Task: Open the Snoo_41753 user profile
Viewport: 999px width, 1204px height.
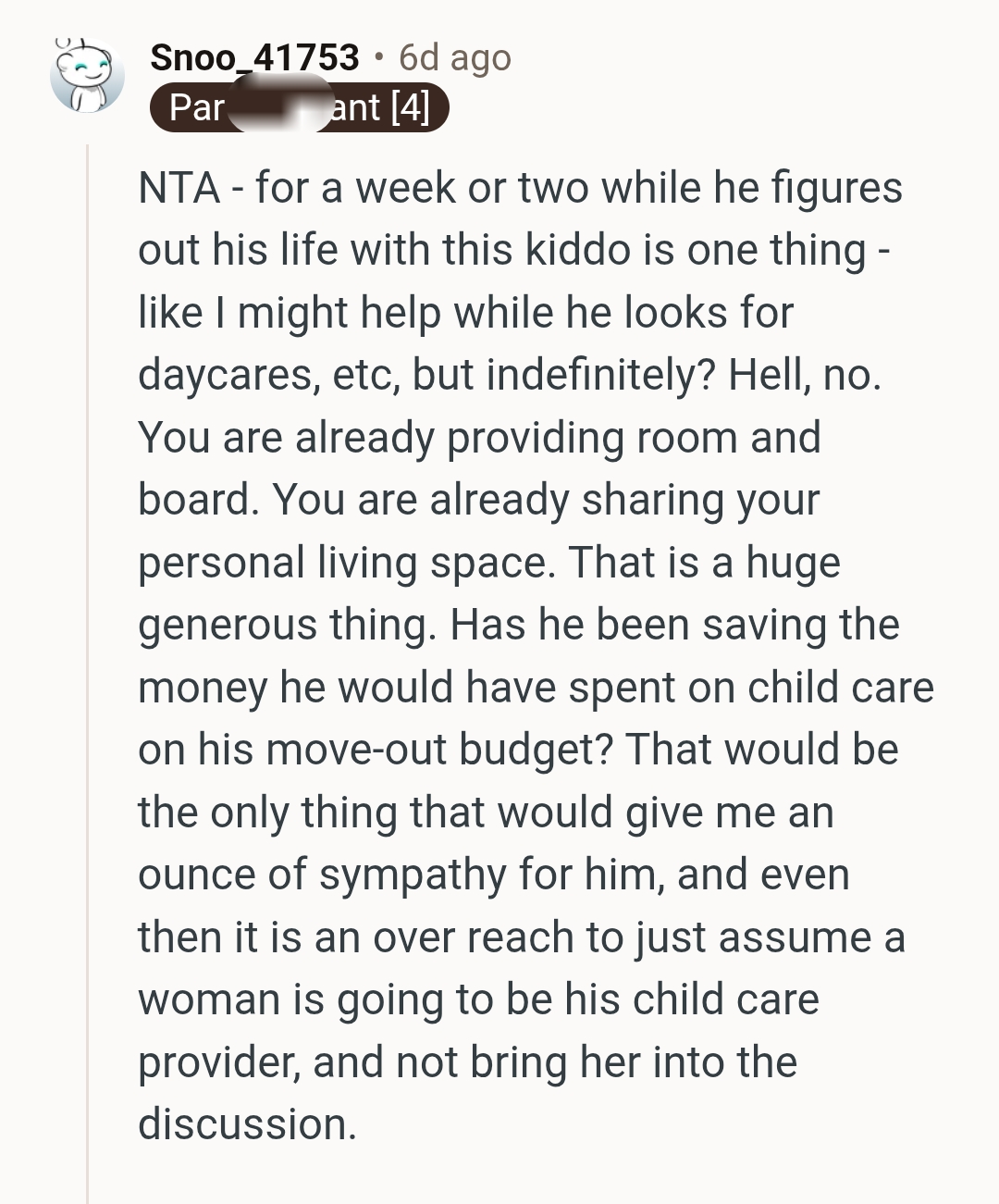Action: coord(254,58)
